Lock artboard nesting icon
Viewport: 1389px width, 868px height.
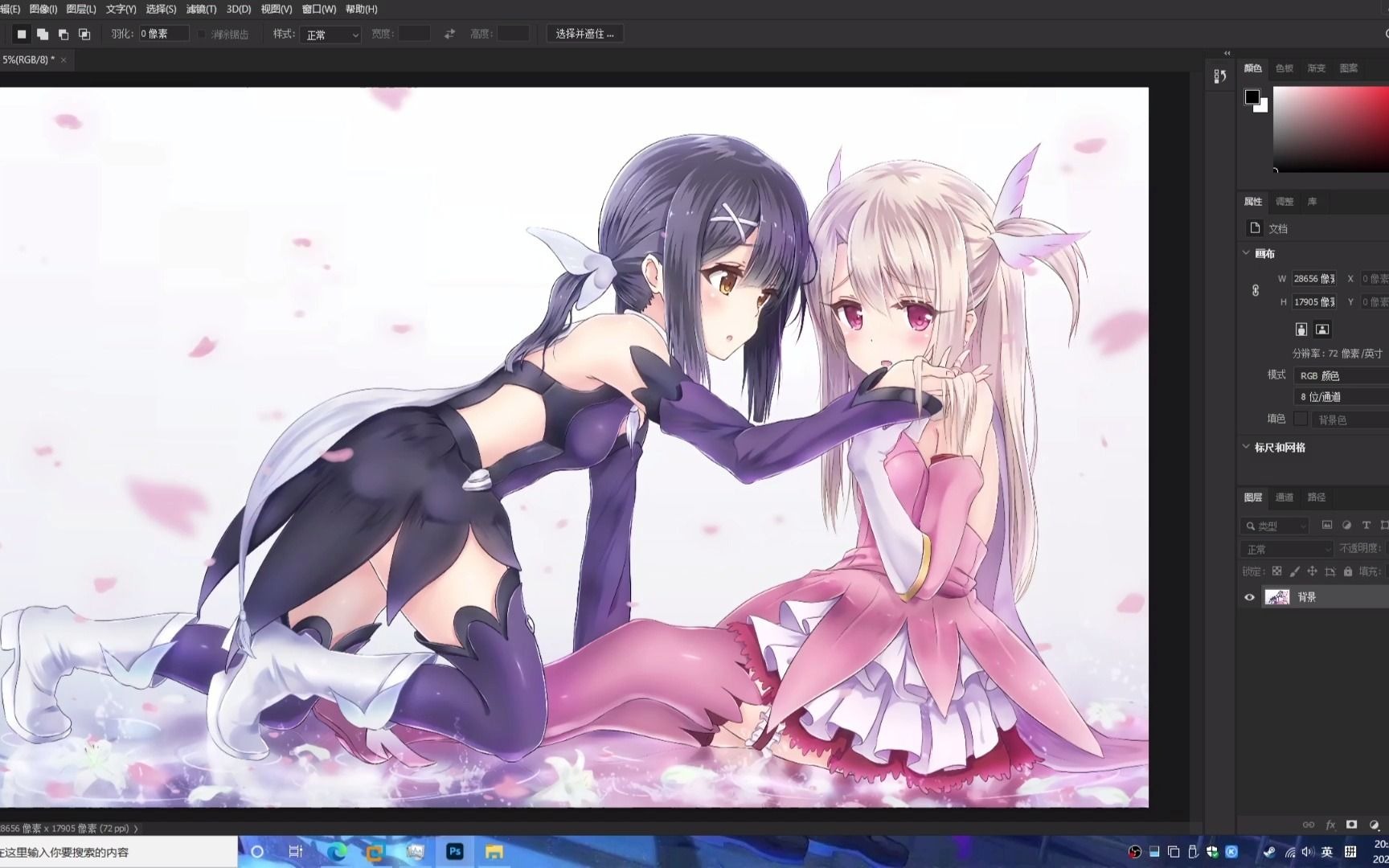pyautogui.click(x=1330, y=571)
